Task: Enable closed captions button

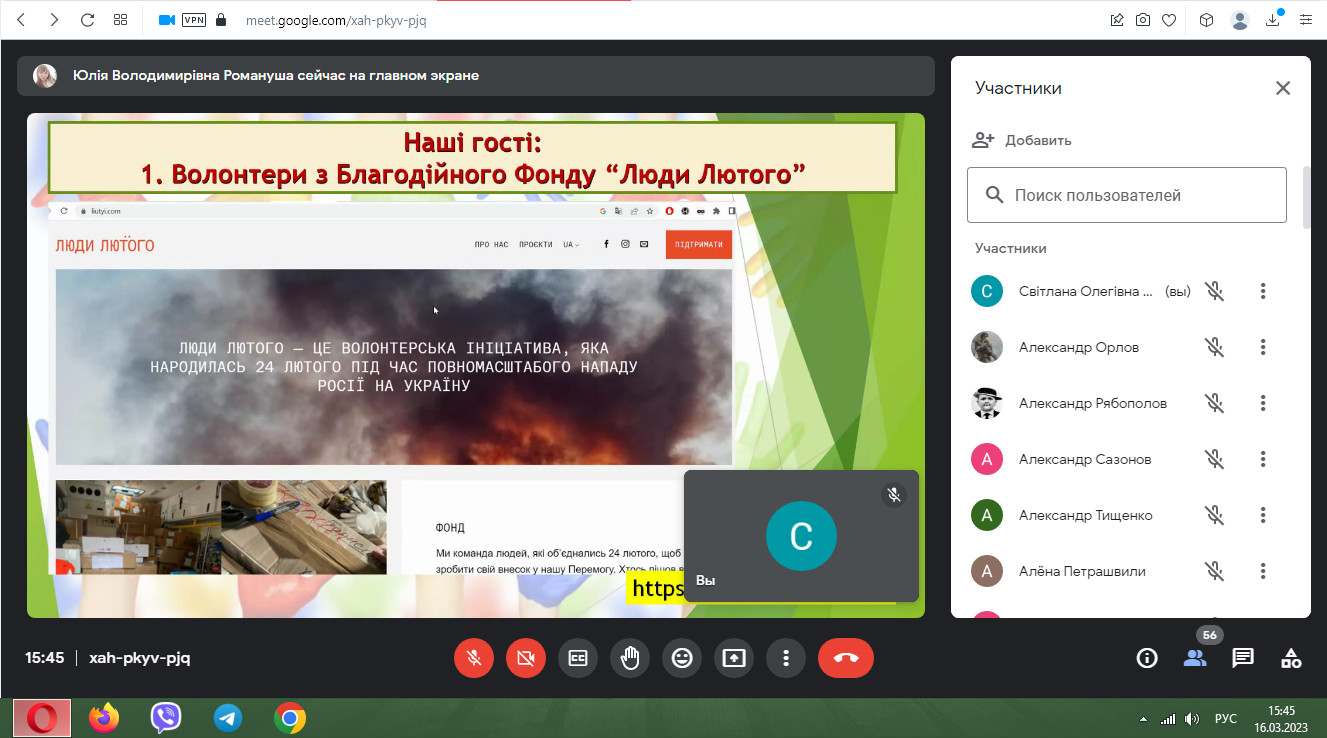Action: coord(578,658)
